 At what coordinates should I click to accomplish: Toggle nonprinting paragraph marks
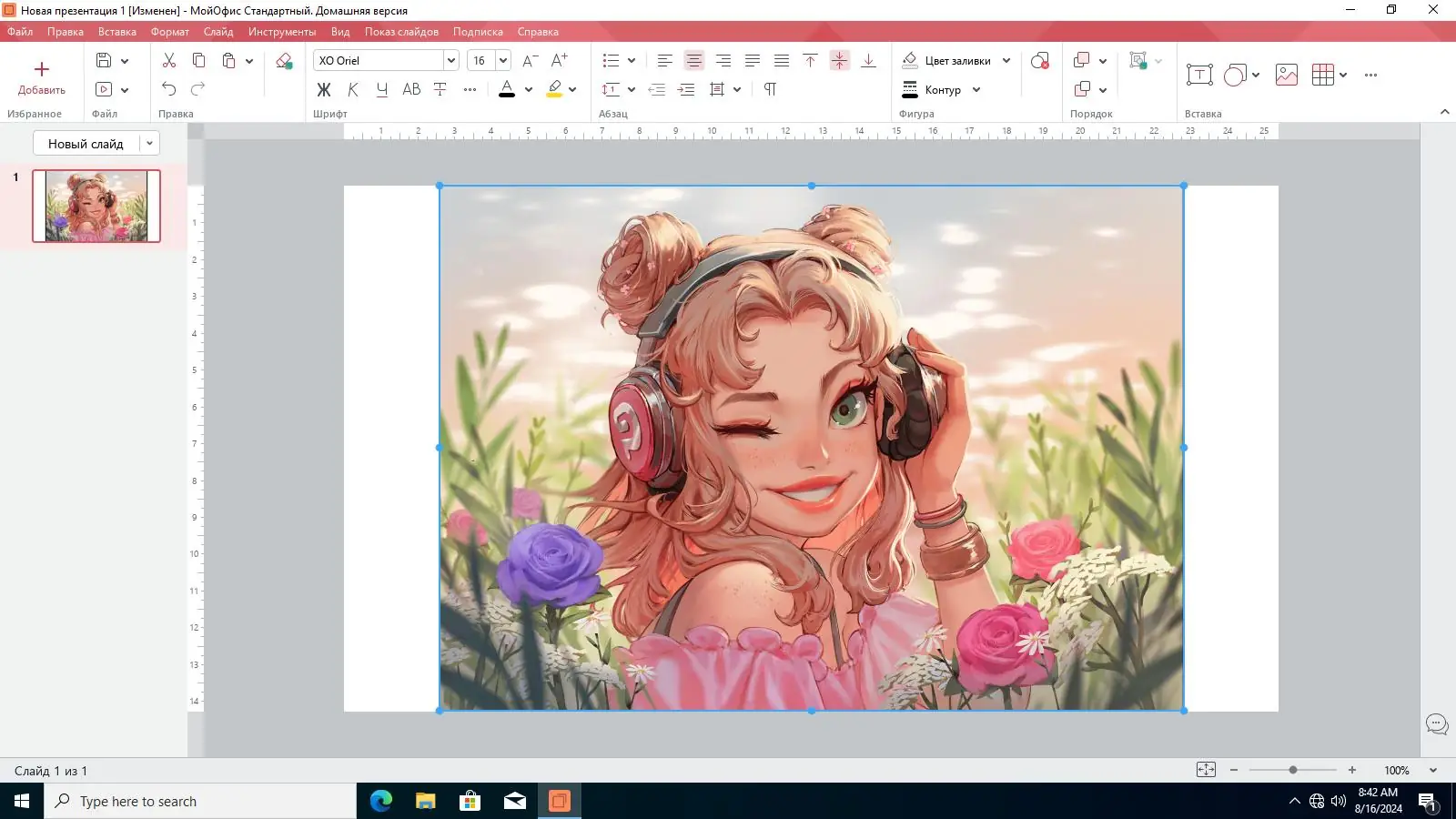[x=771, y=89]
